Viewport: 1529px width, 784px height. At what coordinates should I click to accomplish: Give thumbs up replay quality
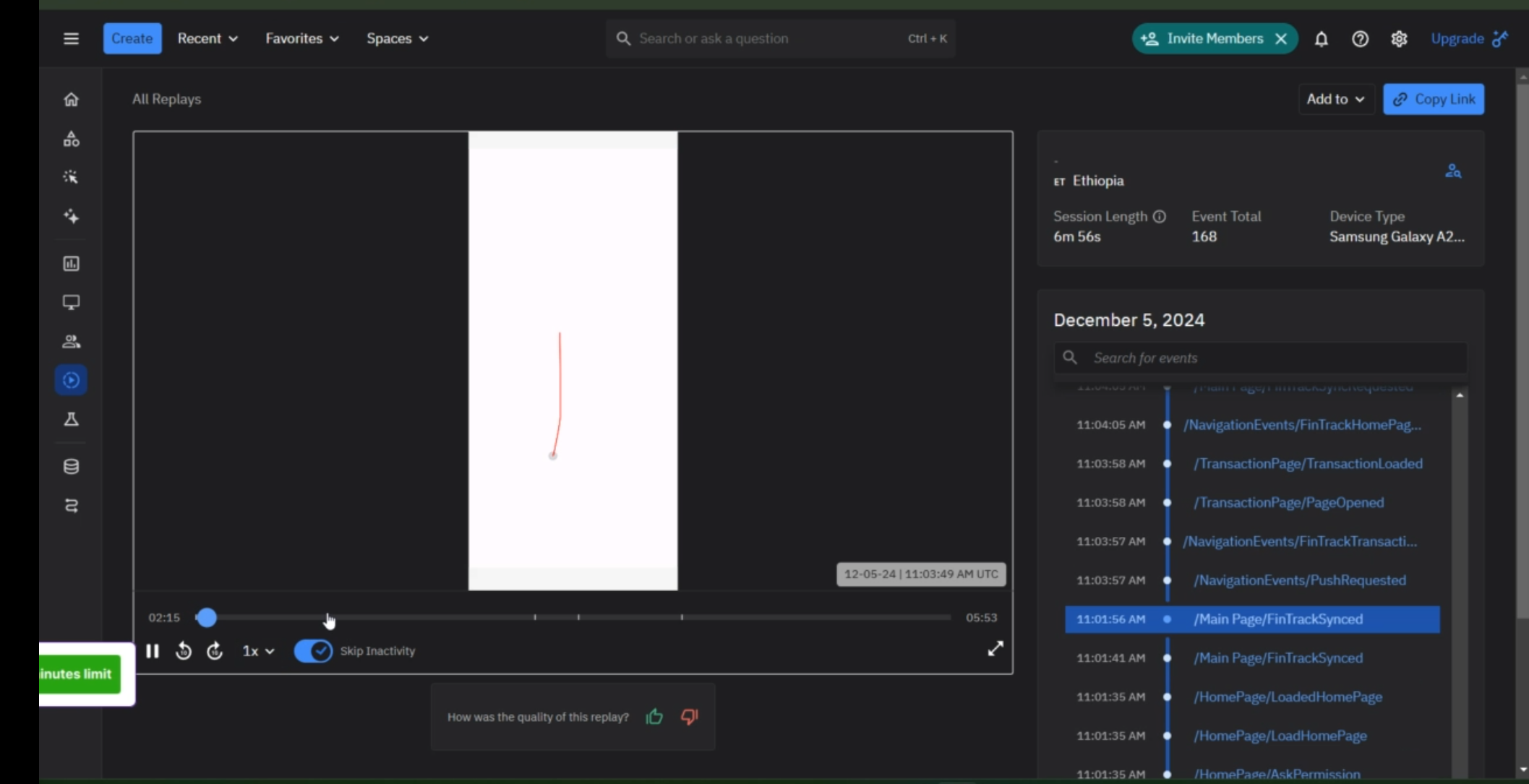click(654, 717)
